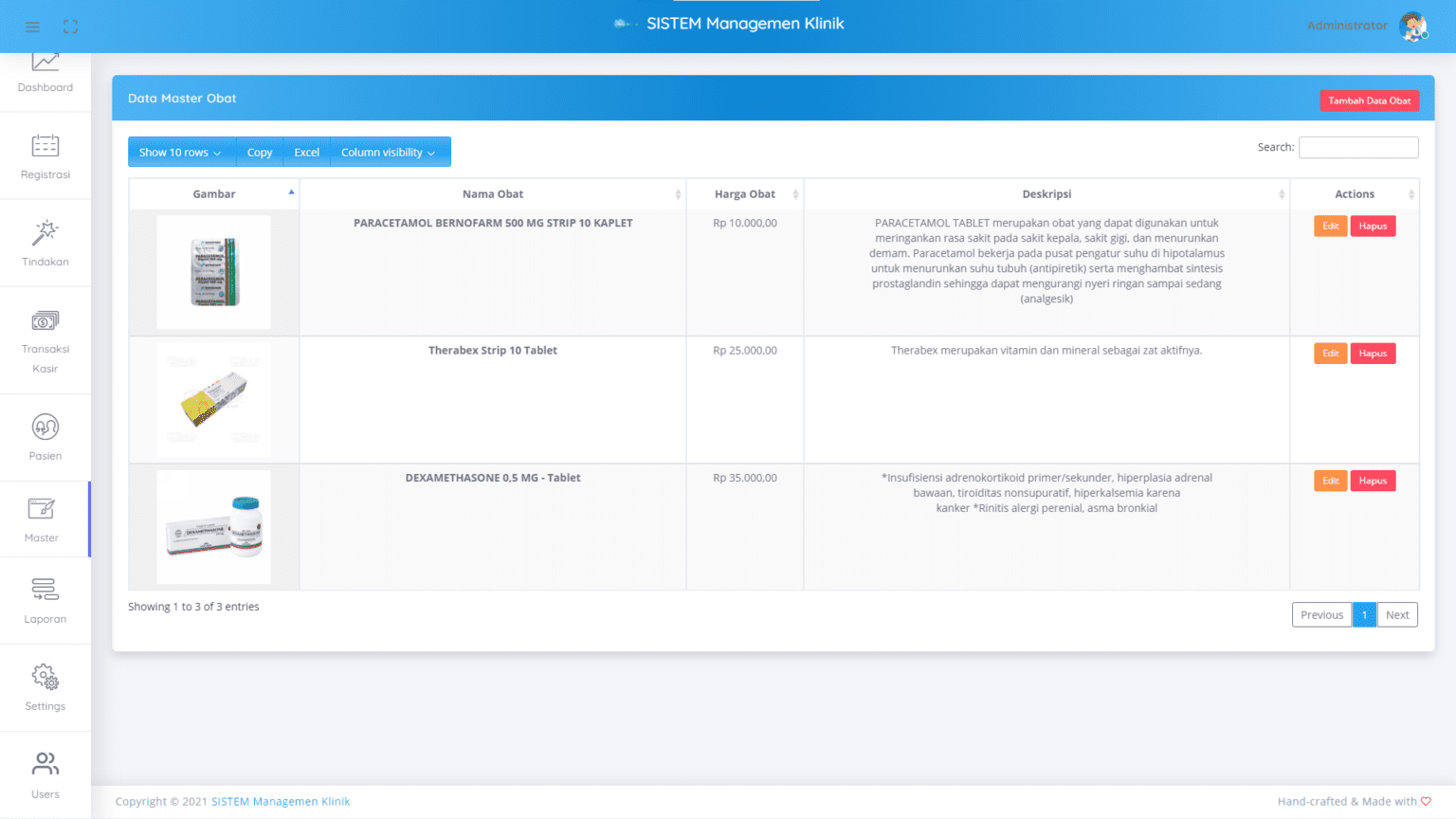This screenshot has width=1456, height=819.
Task: Click the Search input field
Action: 1357,148
